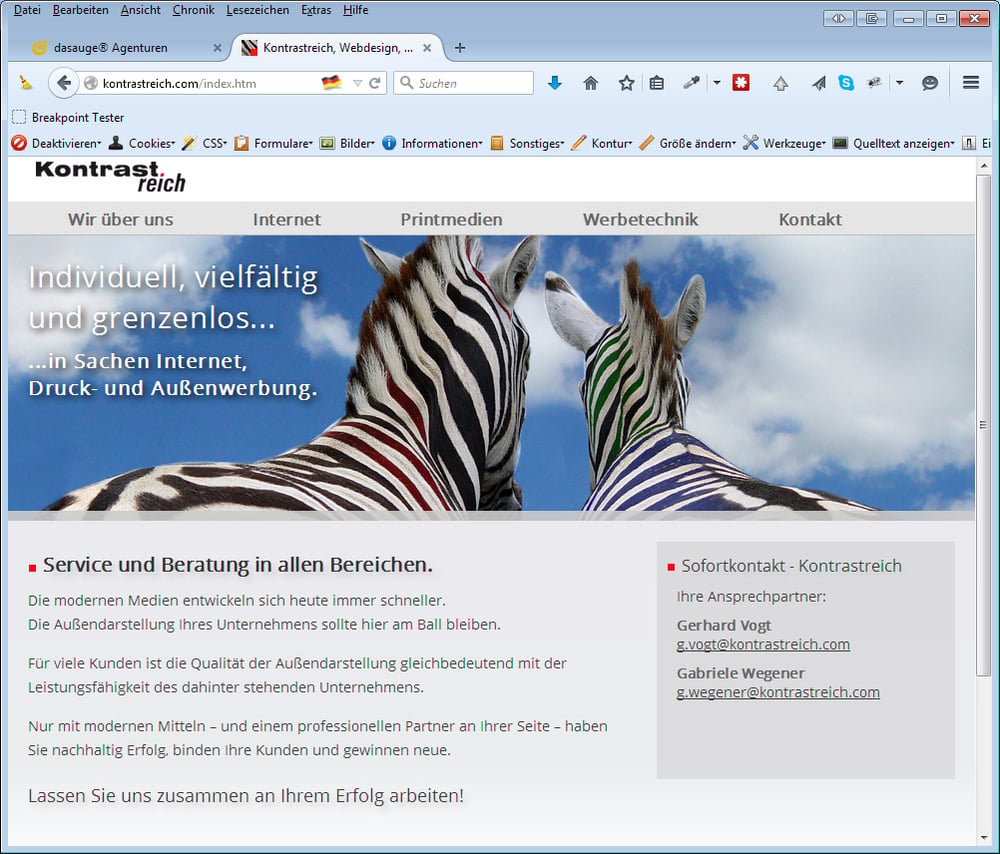Open the Chronik menu
Image resolution: width=1000 pixels, height=854 pixels.
click(x=193, y=10)
